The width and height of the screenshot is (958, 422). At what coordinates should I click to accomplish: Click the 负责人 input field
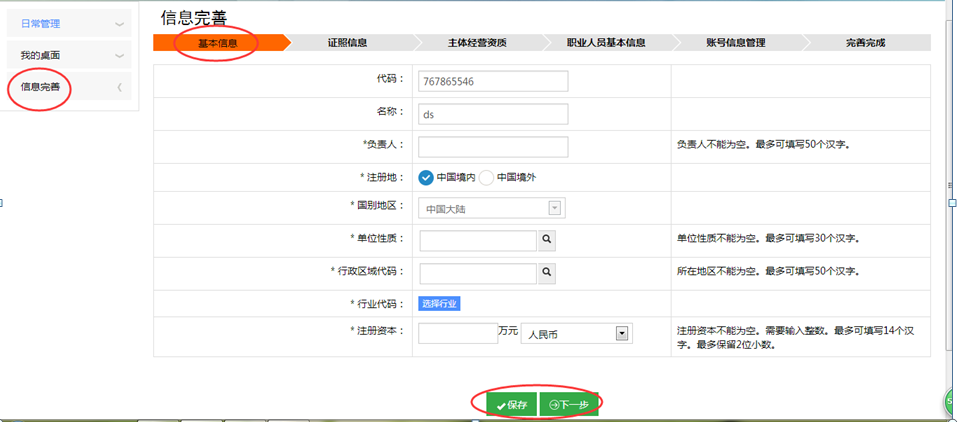coord(493,146)
